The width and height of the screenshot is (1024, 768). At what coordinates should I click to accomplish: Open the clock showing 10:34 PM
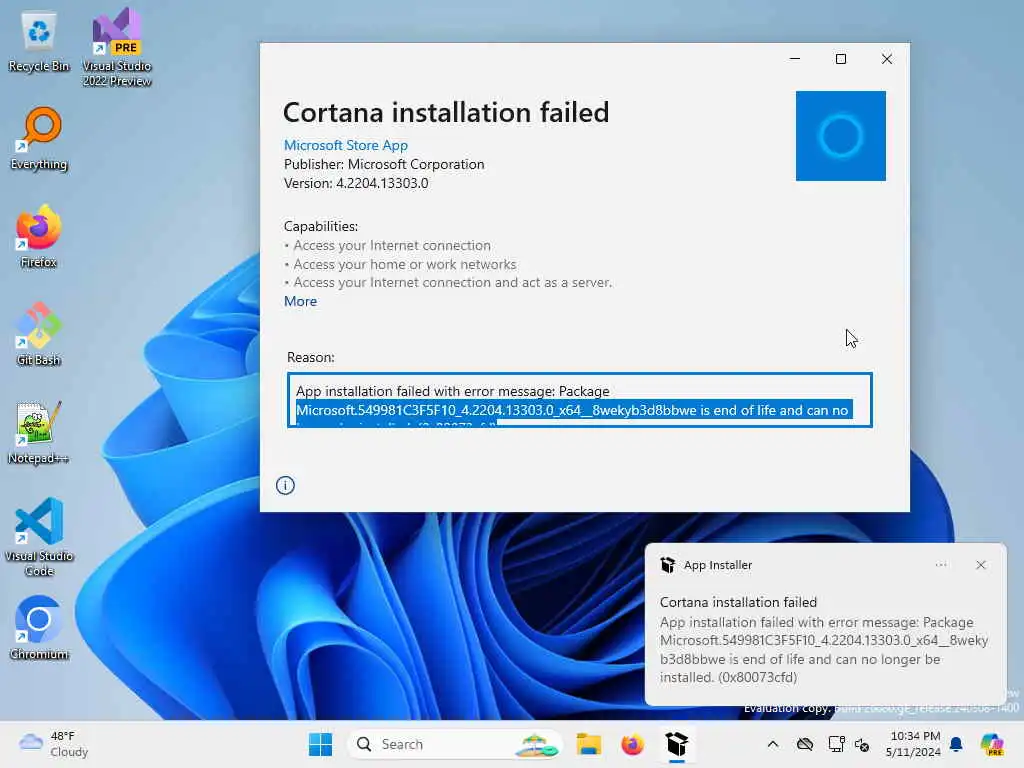pyautogui.click(x=914, y=744)
